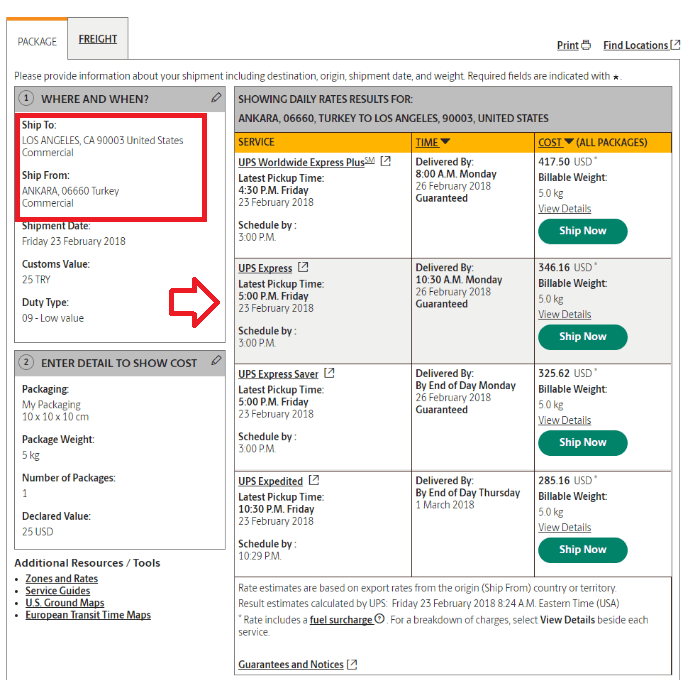Click the Friday 23 February 2018 shipment date
Viewport: 700px width, 680px height.
(x=74, y=241)
